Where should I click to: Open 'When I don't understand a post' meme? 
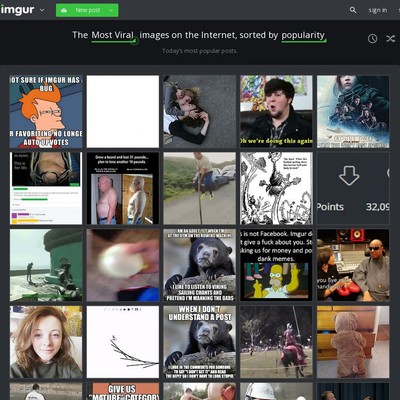click(199, 342)
